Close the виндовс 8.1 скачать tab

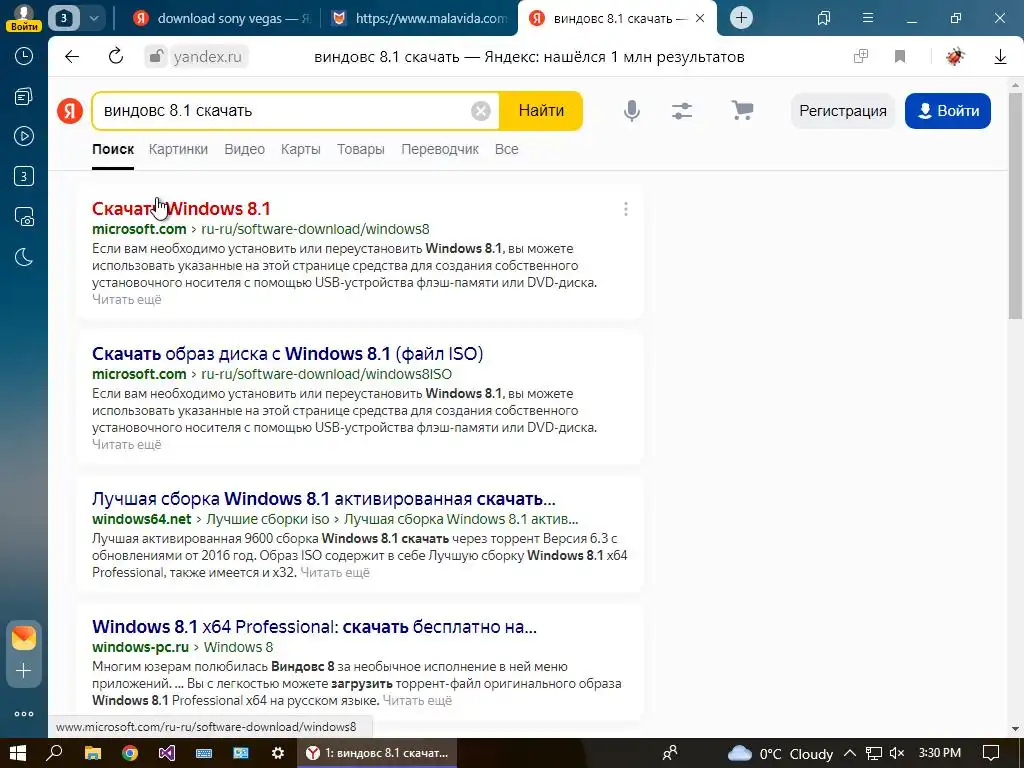(x=700, y=18)
